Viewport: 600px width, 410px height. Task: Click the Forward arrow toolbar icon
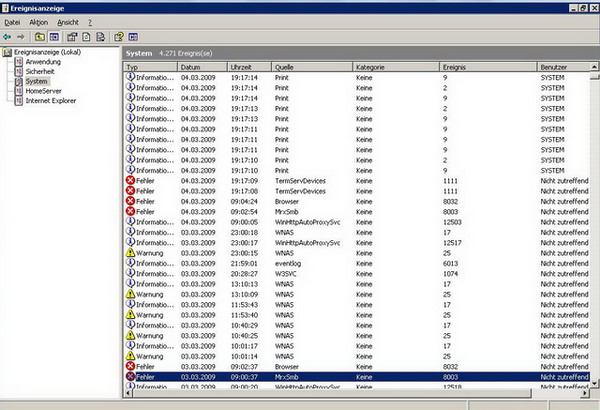pos(22,35)
